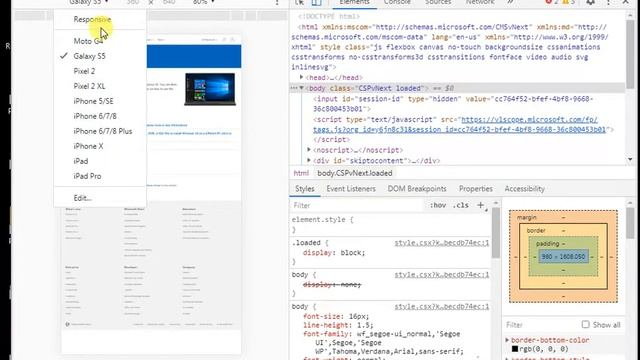The height and width of the screenshot is (360, 640).
Task: Collapse the body CSPvNext element
Action: pyautogui.click(x=302, y=88)
